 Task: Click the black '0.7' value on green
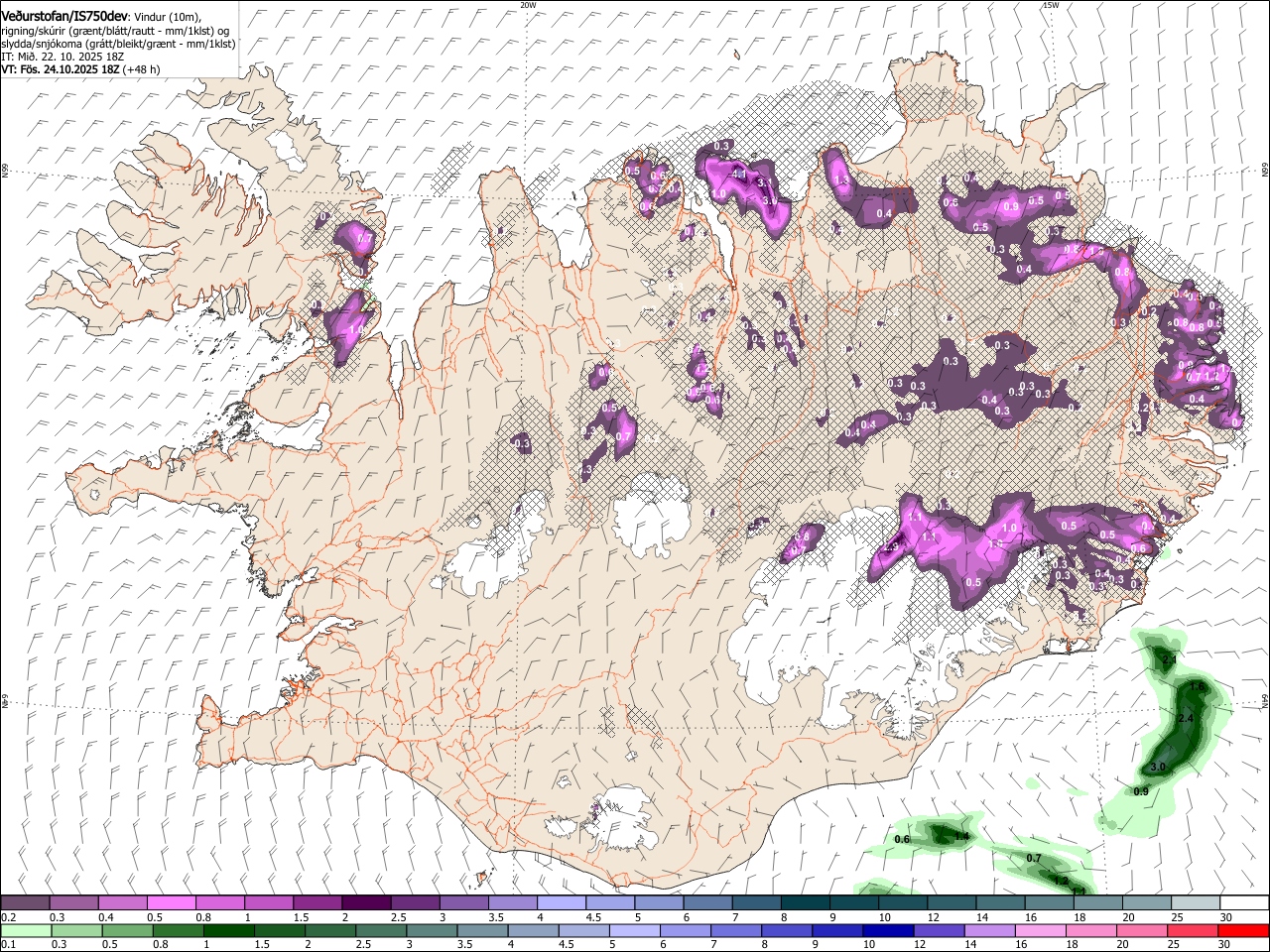tap(1034, 859)
